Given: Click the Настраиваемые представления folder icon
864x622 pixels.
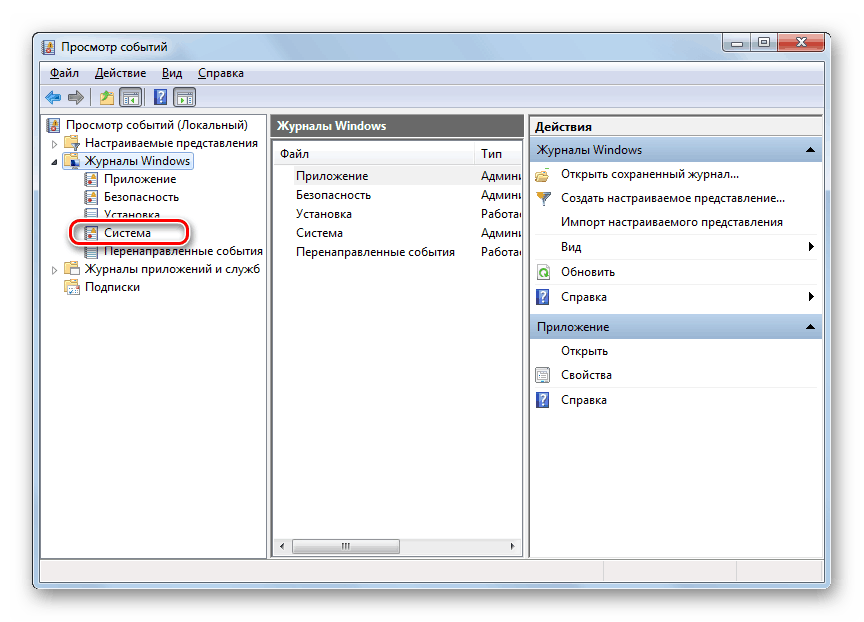Looking at the screenshot, I should click(x=72, y=143).
